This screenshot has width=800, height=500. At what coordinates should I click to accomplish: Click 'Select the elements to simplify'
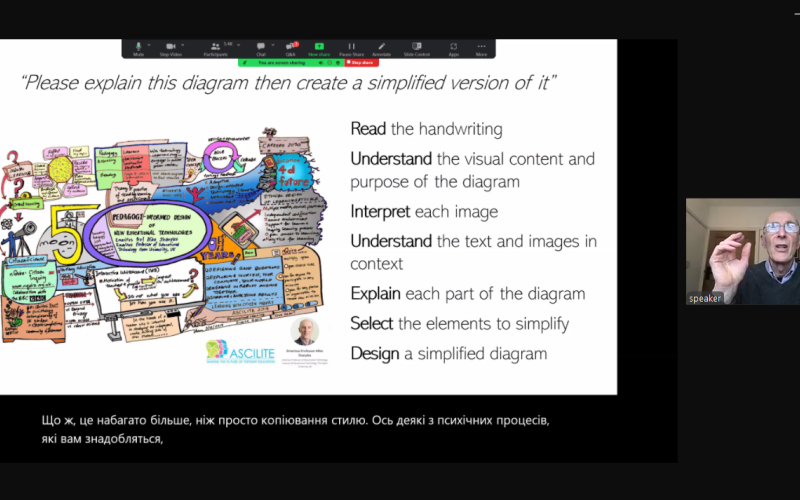(x=460, y=323)
